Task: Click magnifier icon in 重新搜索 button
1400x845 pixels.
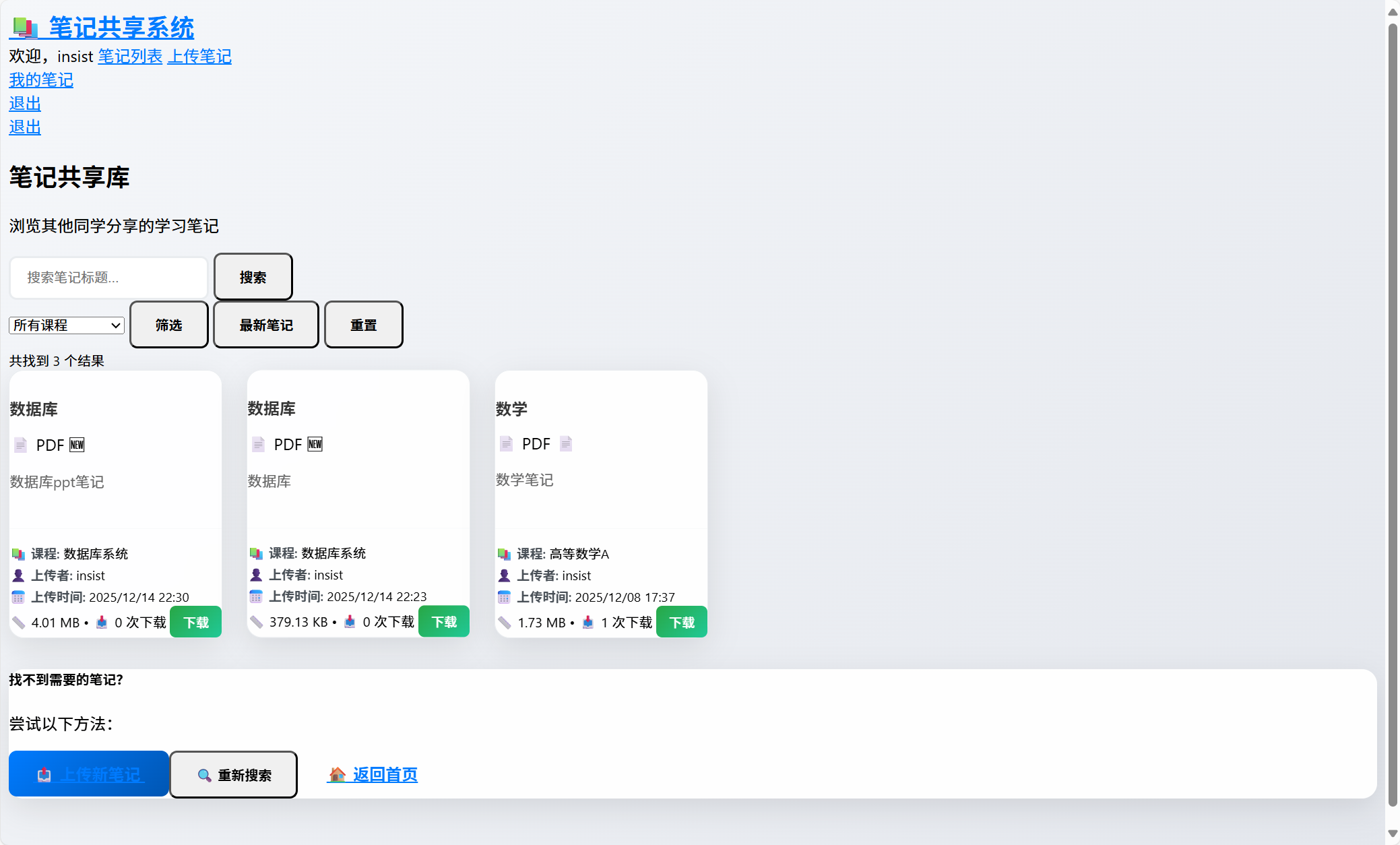Action: (204, 776)
